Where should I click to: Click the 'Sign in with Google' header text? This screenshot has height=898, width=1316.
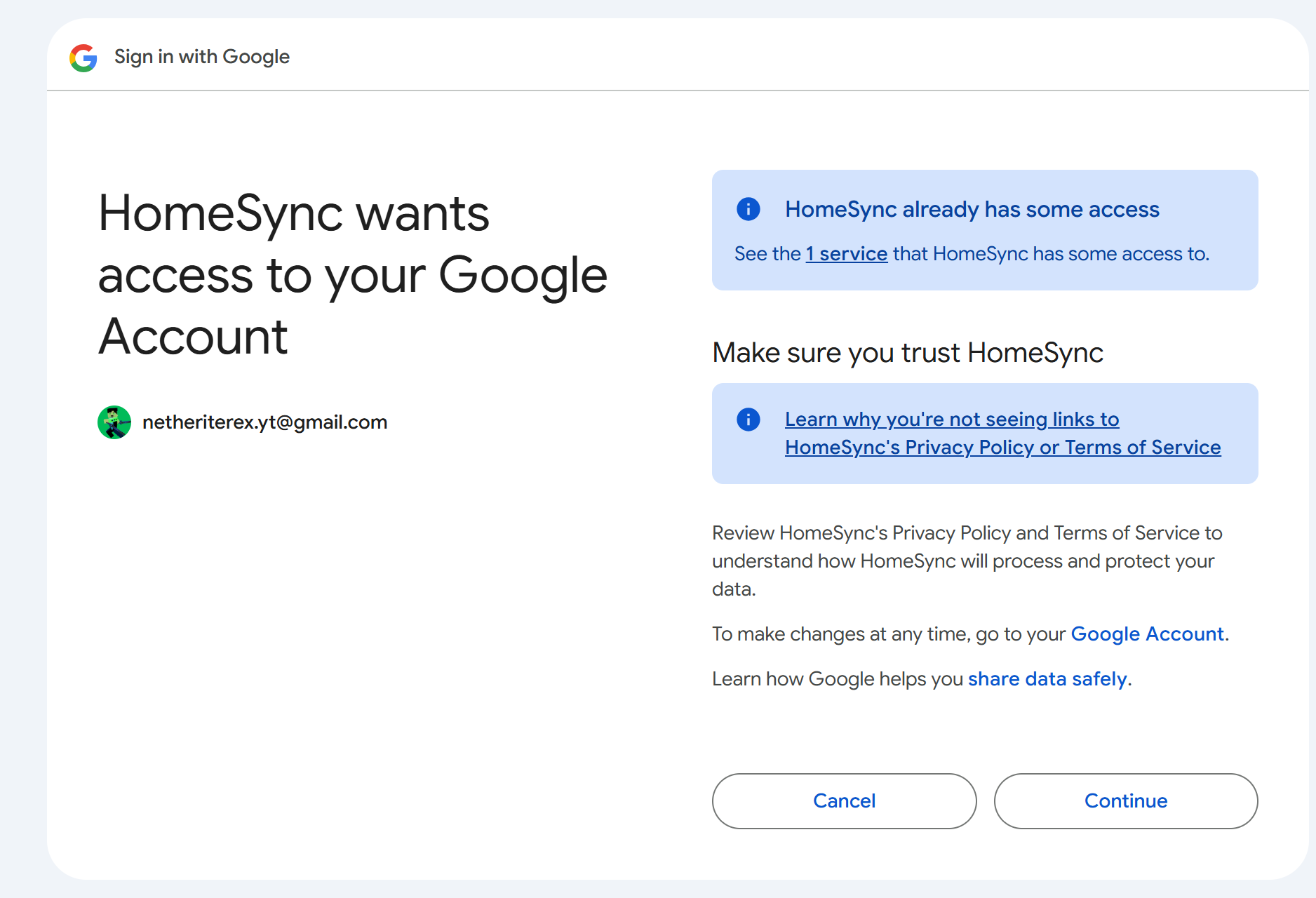point(202,57)
